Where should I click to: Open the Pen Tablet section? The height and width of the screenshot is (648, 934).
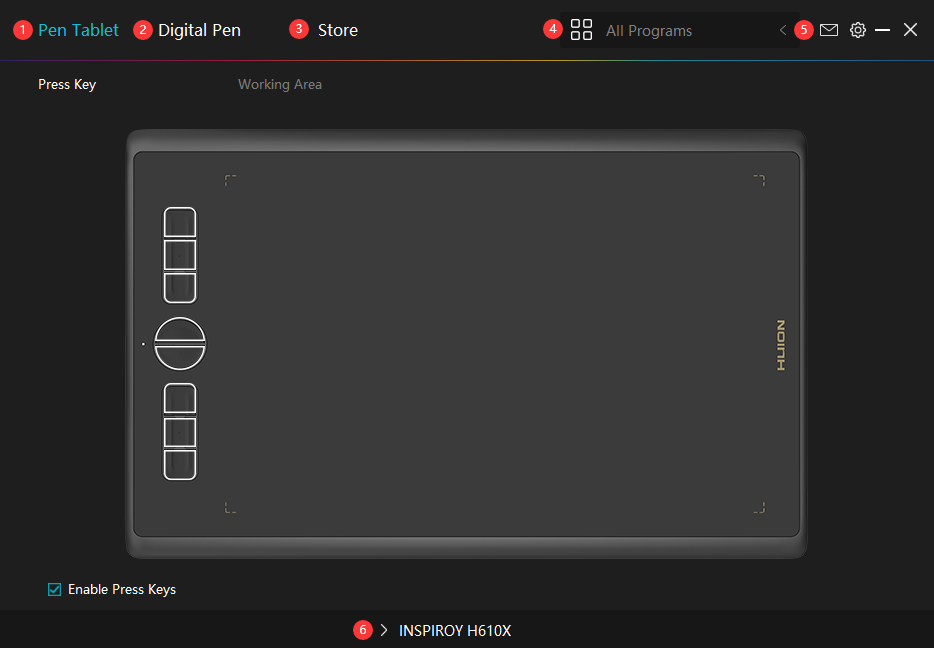(78, 30)
